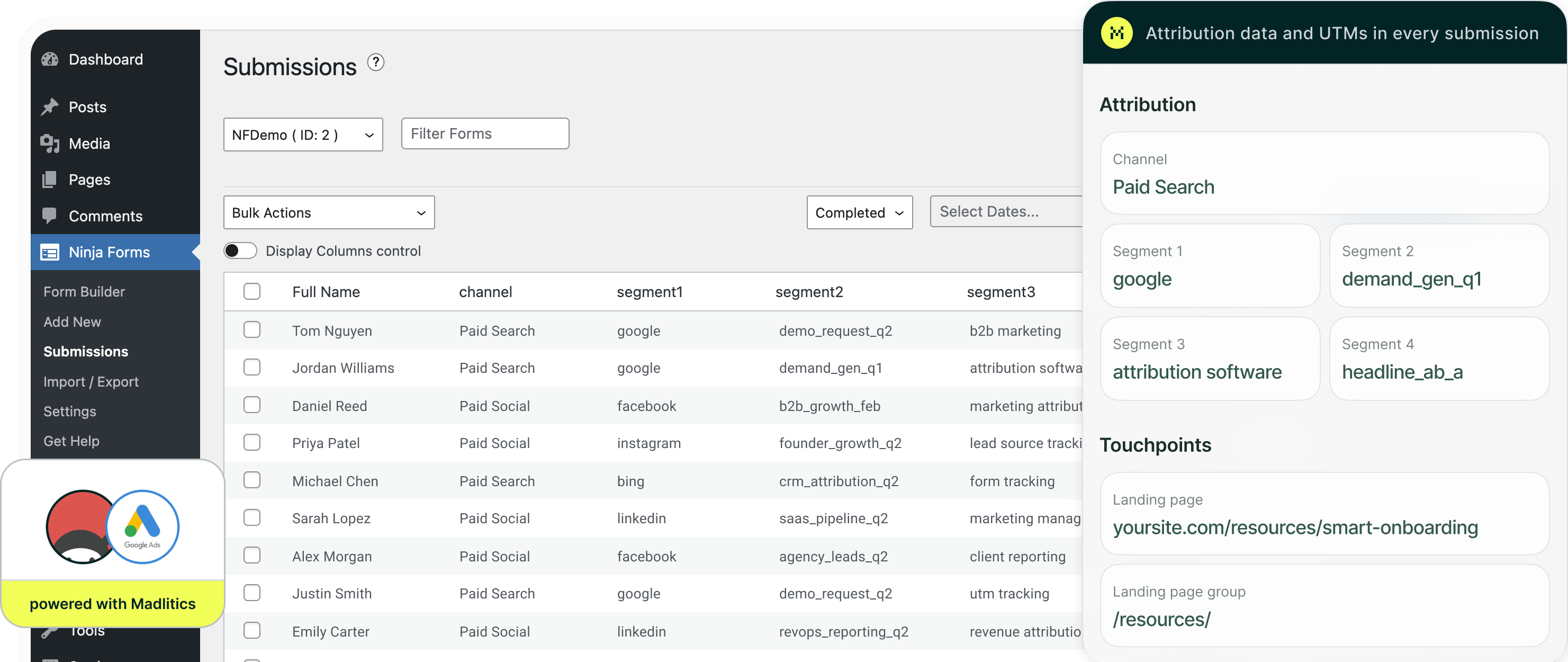Click the Channel Paid Search attribution card
Image resolution: width=1568 pixels, height=662 pixels.
pyautogui.click(x=1324, y=174)
